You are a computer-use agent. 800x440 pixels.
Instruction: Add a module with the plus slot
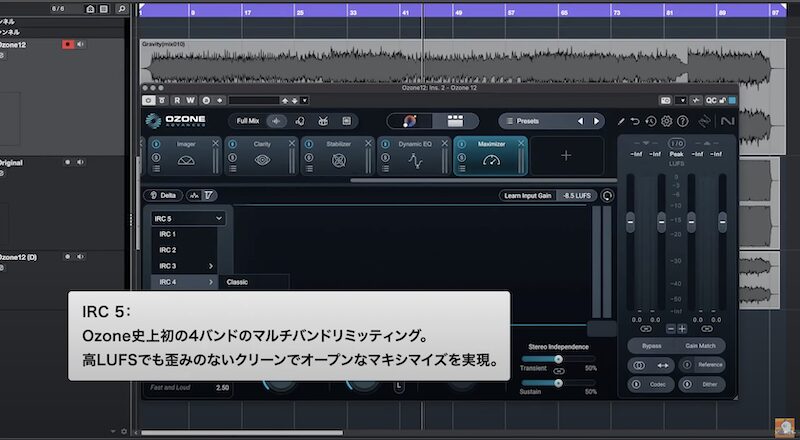(x=566, y=156)
